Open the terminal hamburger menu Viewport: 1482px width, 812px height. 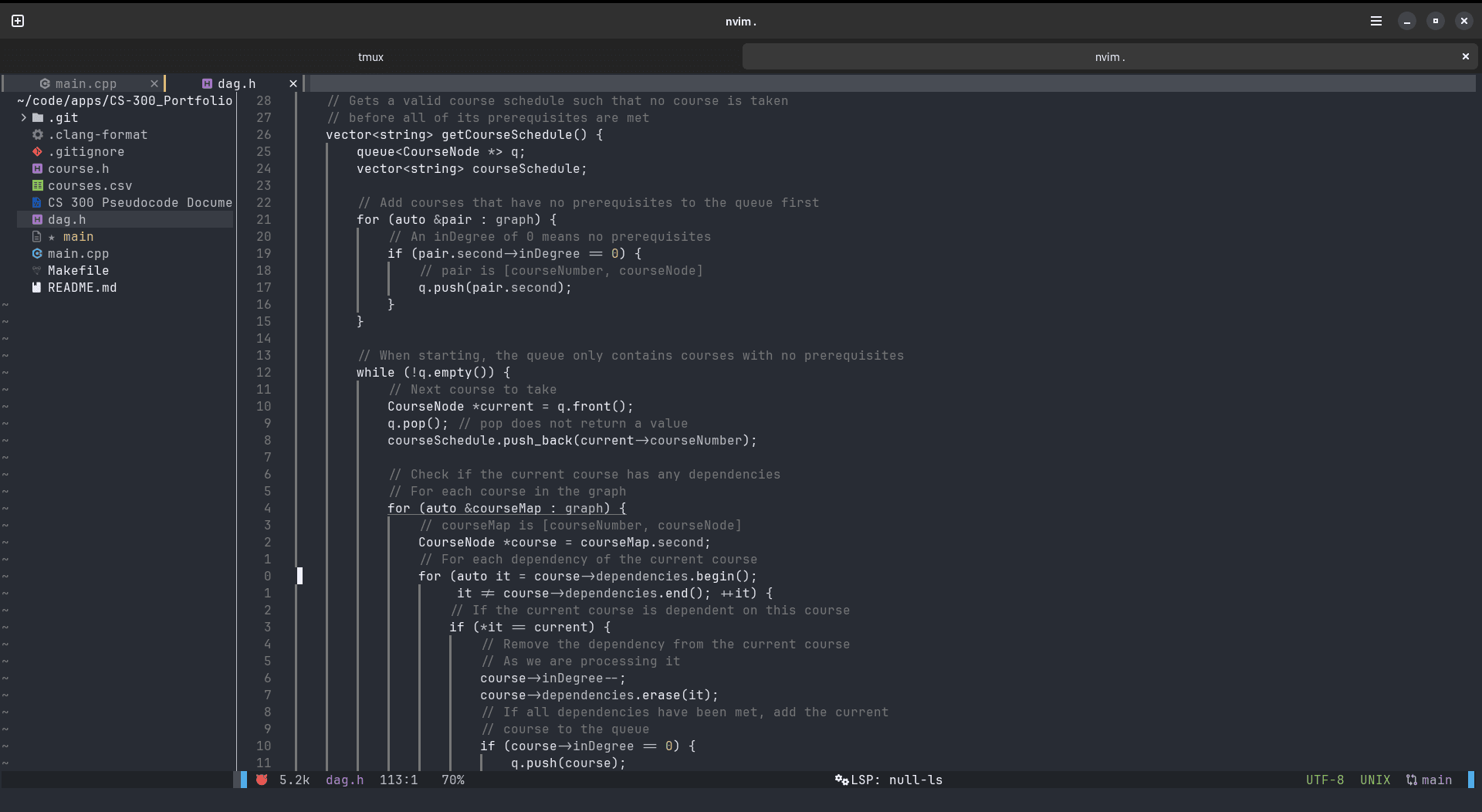(x=1376, y=21)
